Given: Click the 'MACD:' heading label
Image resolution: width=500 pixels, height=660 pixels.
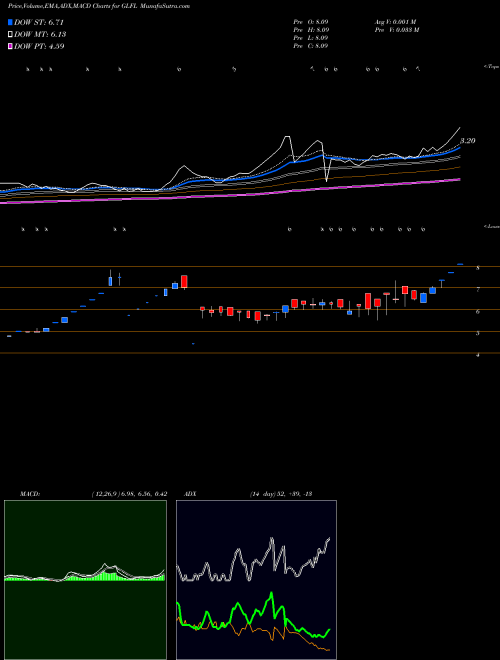Looking at the screenshot, I should click(x=30, y=494).
